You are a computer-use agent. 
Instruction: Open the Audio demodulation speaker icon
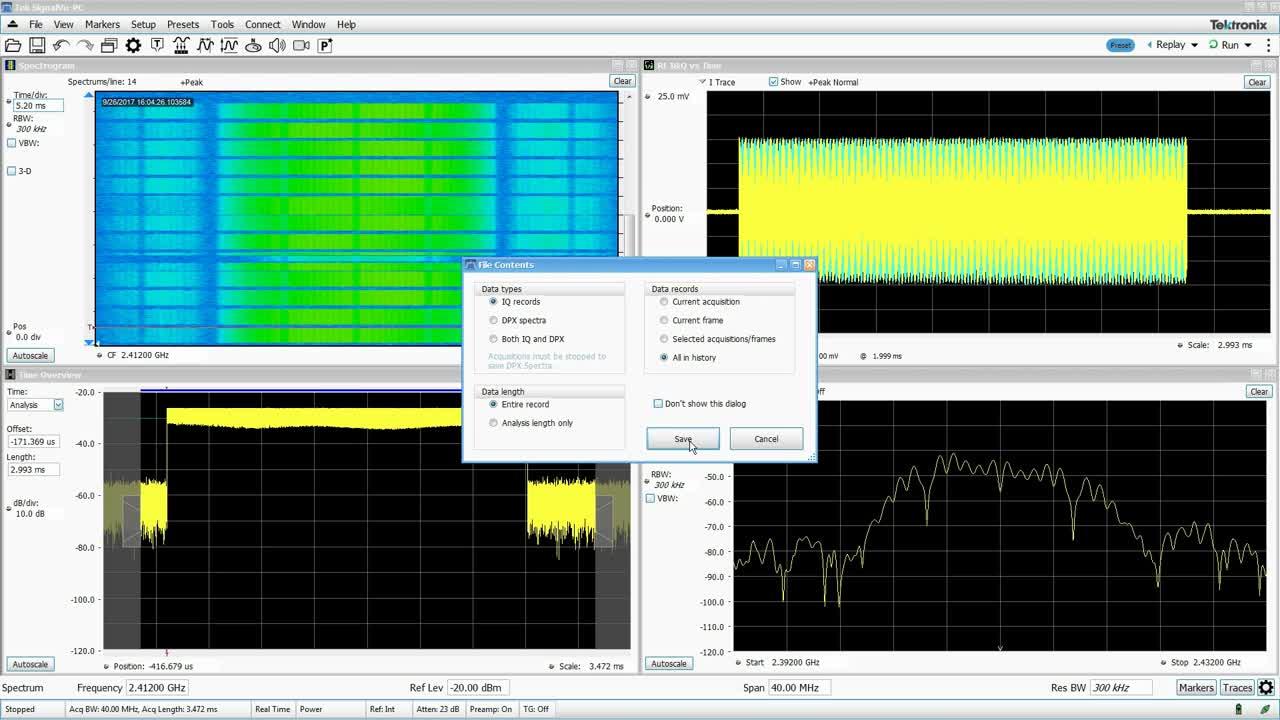278,45
